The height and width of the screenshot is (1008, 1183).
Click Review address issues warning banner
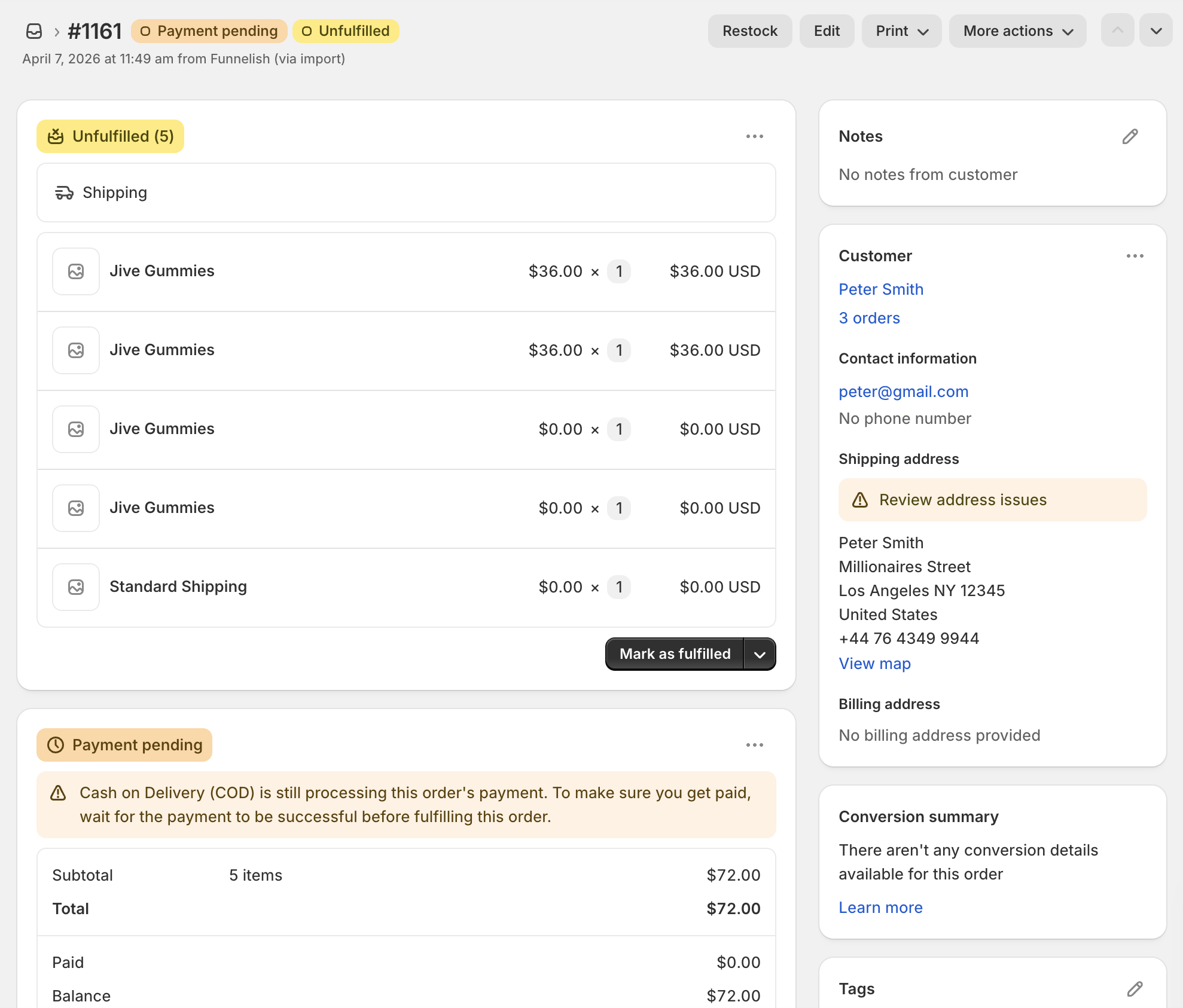point(992,500)
